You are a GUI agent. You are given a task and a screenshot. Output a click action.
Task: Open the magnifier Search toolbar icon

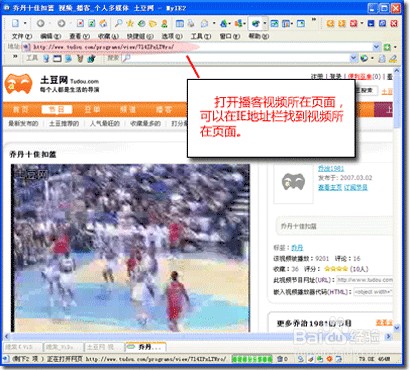tap(118, 23)
